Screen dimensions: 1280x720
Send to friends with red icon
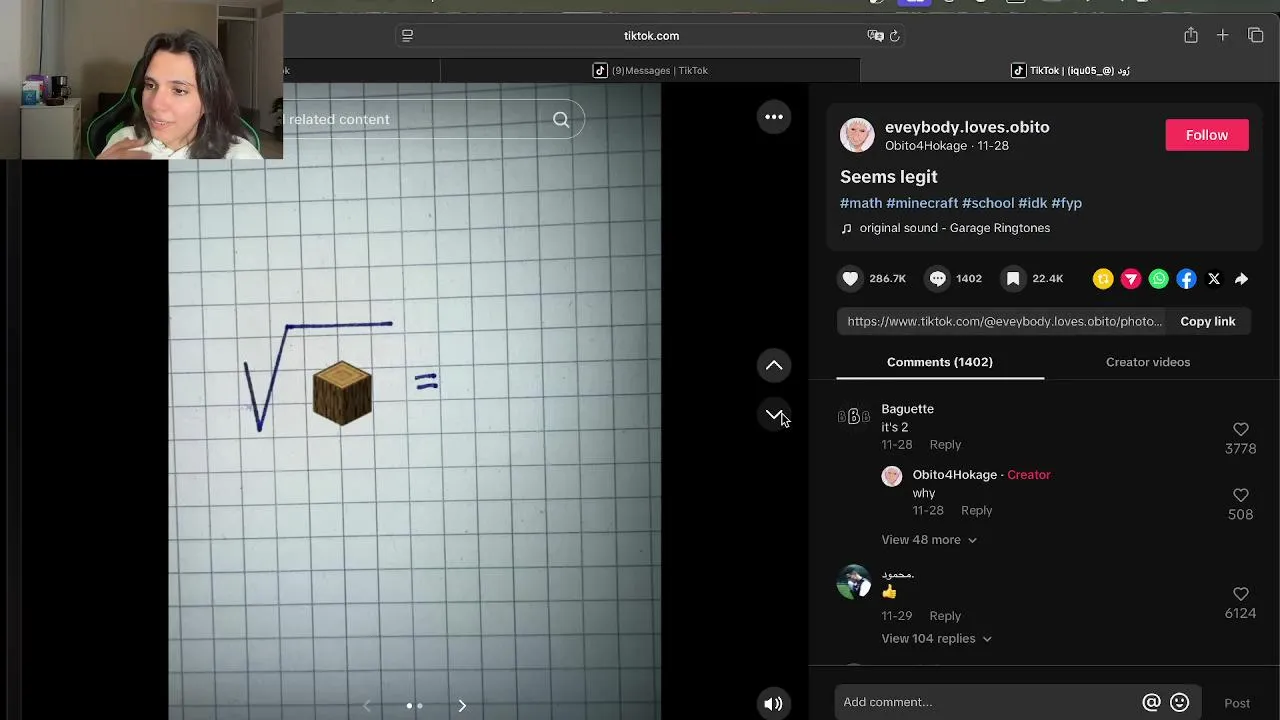pyautogui.click(x=1131, y=279)
